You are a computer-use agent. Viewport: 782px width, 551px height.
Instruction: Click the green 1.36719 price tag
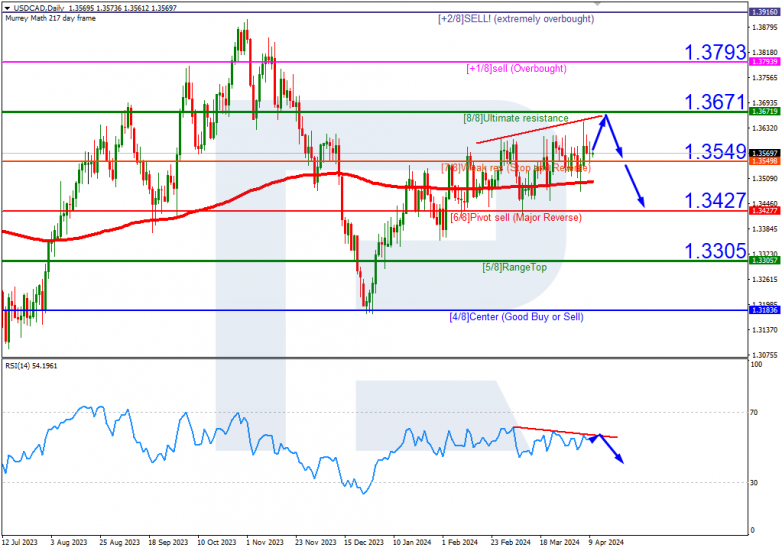[764, 112]
